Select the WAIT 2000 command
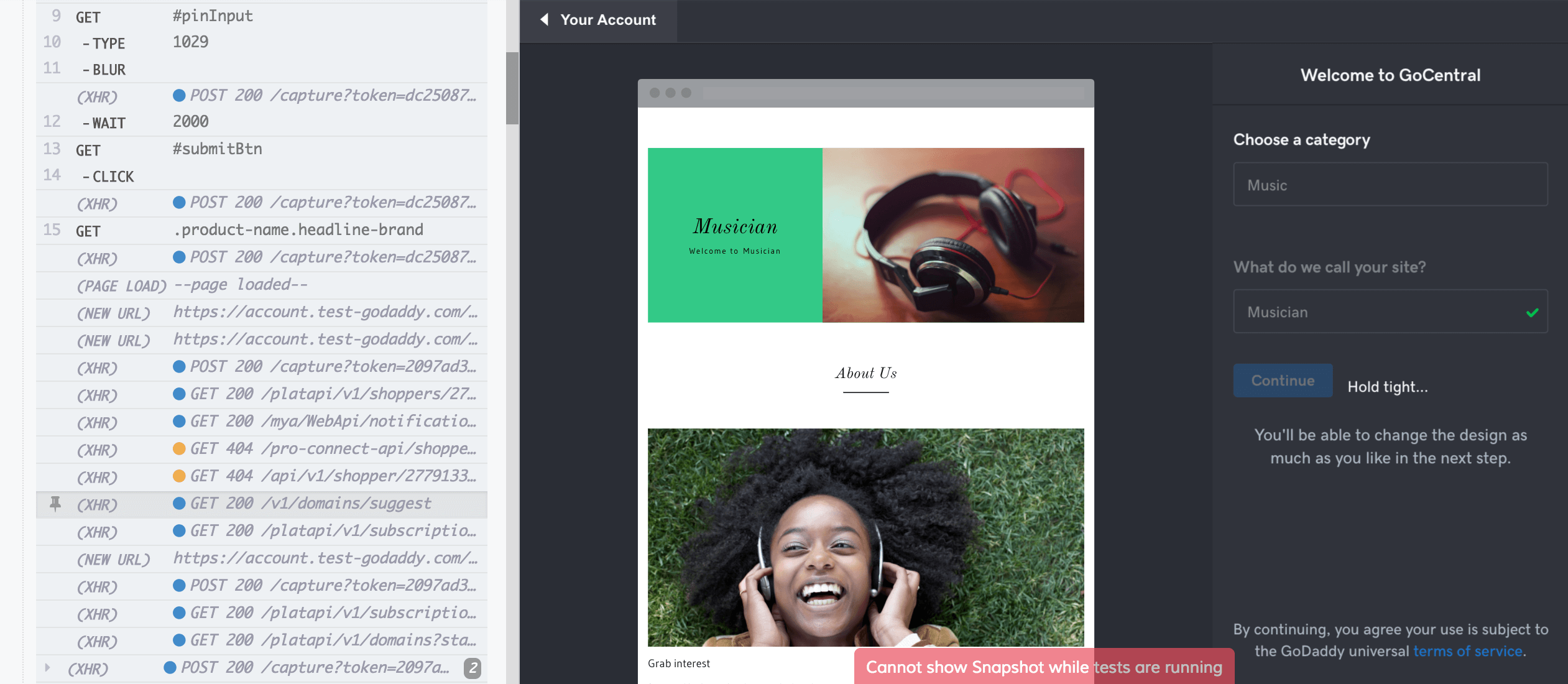Screen dimensions: 1568x684 pos(262,122)
